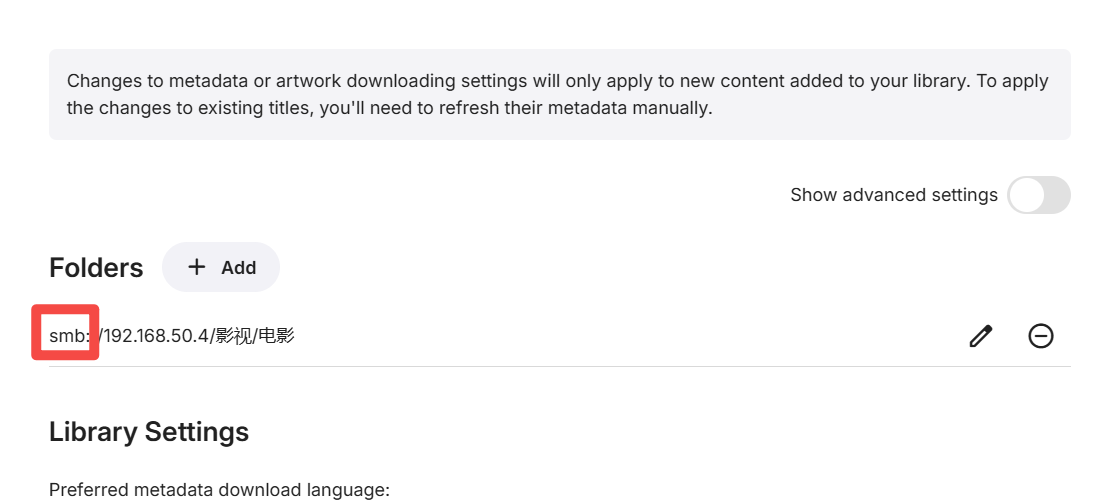
Task: Click the divider line under the folder entry
Action: [559, 366]
